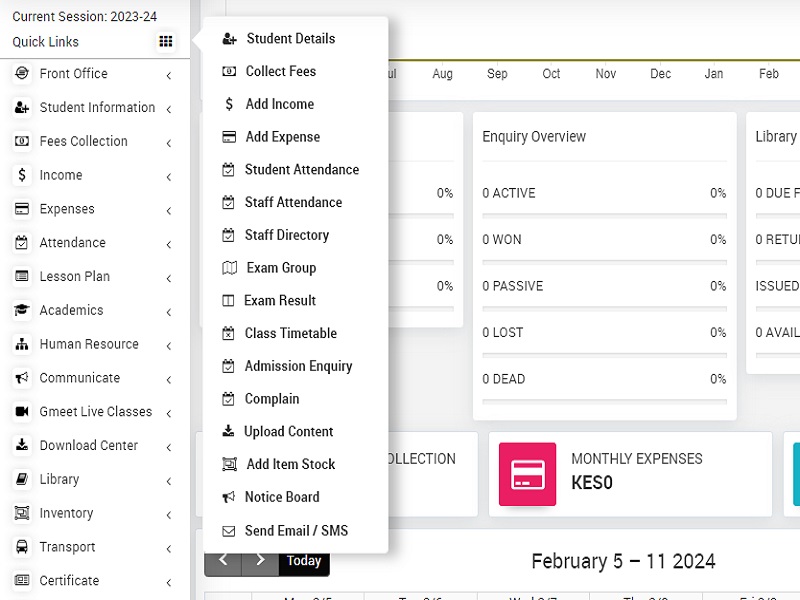Click the Library book icon in sidebar

tap(21, 480)
